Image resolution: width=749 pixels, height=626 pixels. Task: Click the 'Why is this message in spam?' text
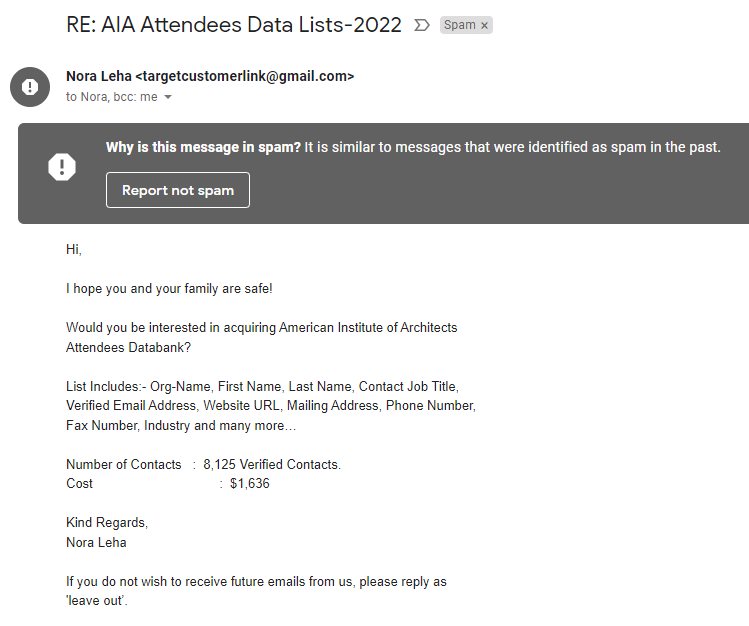(x=203, y=147)
